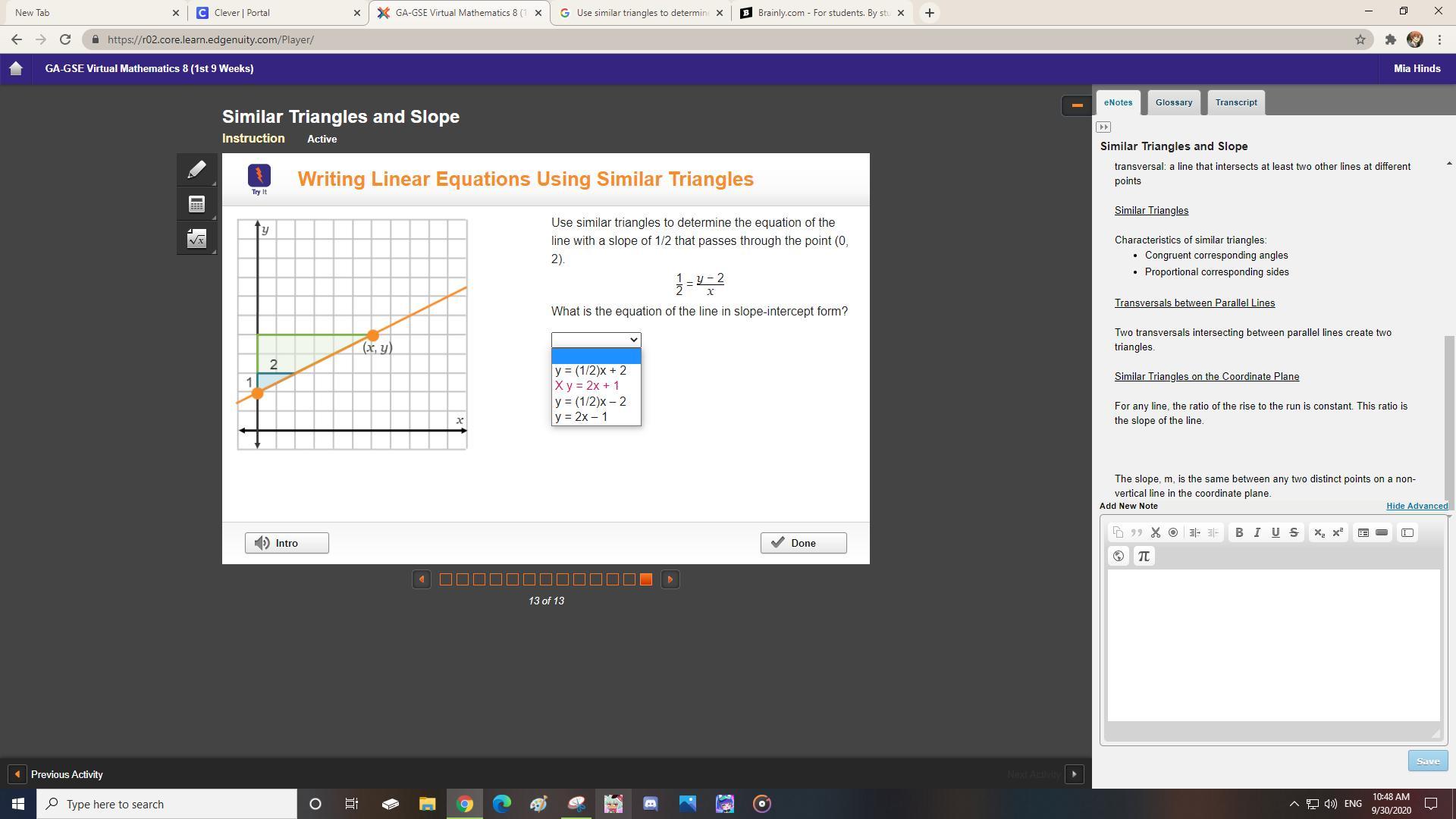This screenshot has width=1456, height=819.
Task: Click the Hide Advanced link
Action: [1416, 507]
